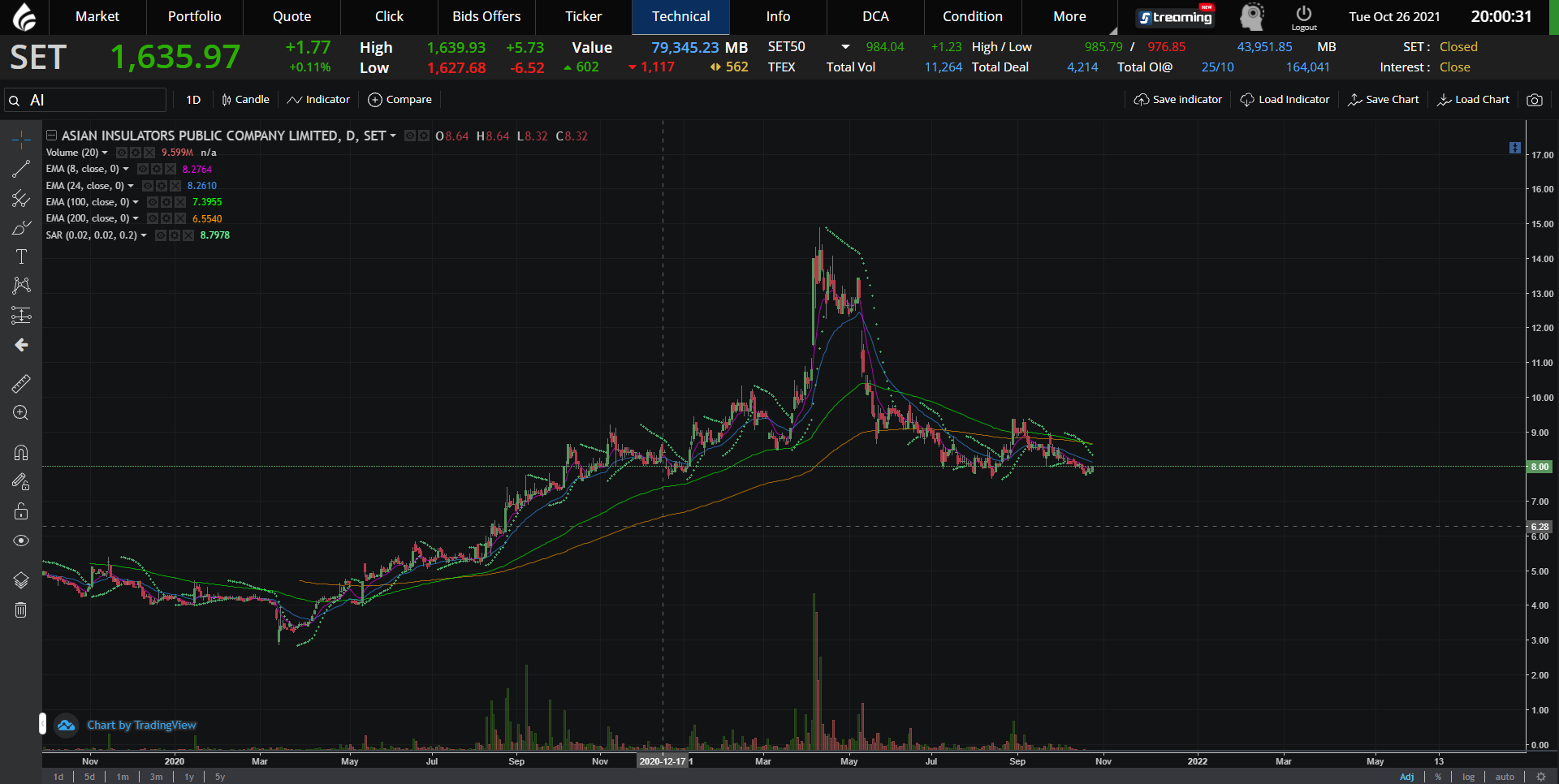Collapse the left toolbar handle

point(42,723)
